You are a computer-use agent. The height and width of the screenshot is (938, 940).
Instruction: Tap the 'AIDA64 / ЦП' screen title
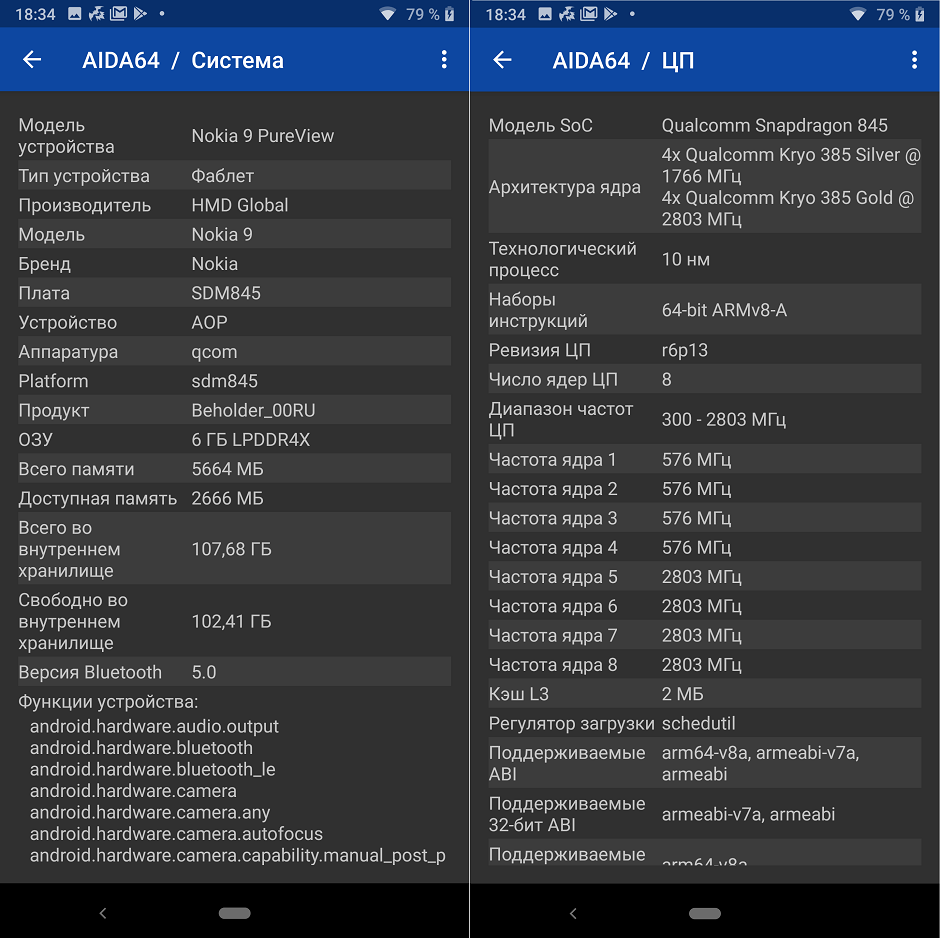(623, 60)
